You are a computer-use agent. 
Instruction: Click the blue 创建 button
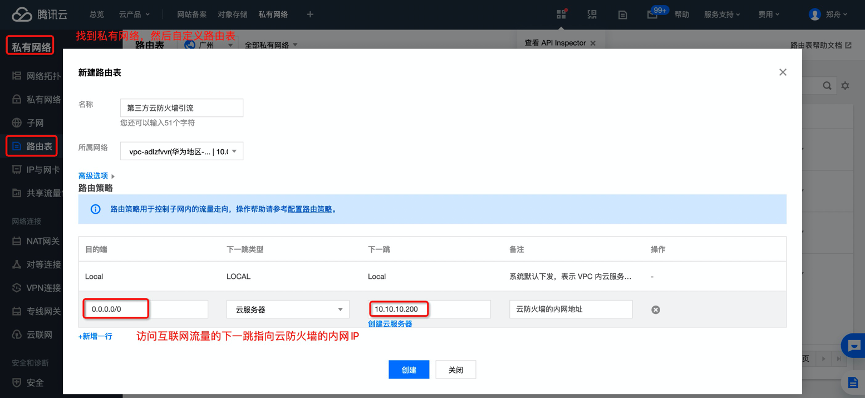click(409, 369)
